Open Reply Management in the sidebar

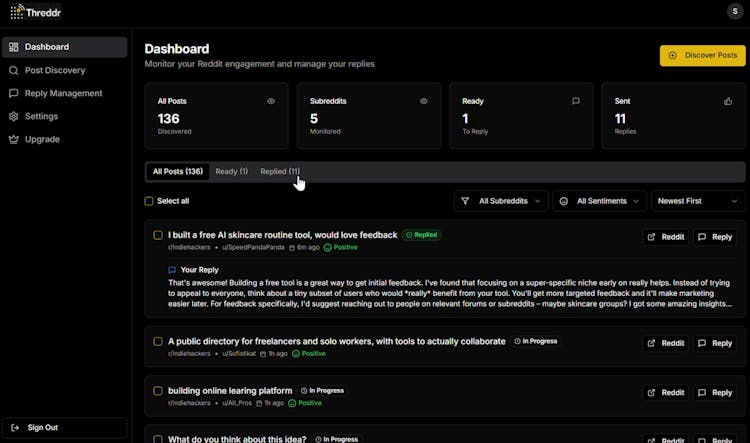[65, 93]
